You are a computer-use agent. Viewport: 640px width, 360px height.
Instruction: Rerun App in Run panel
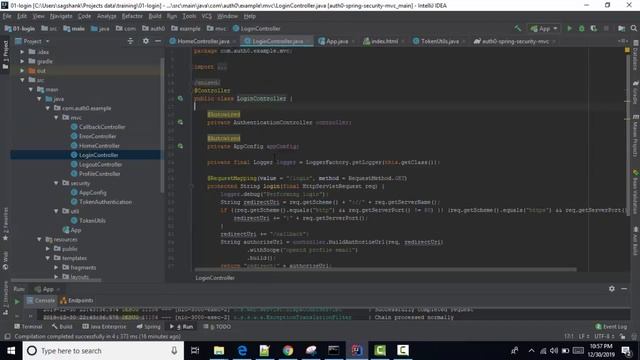click(17, 301)
